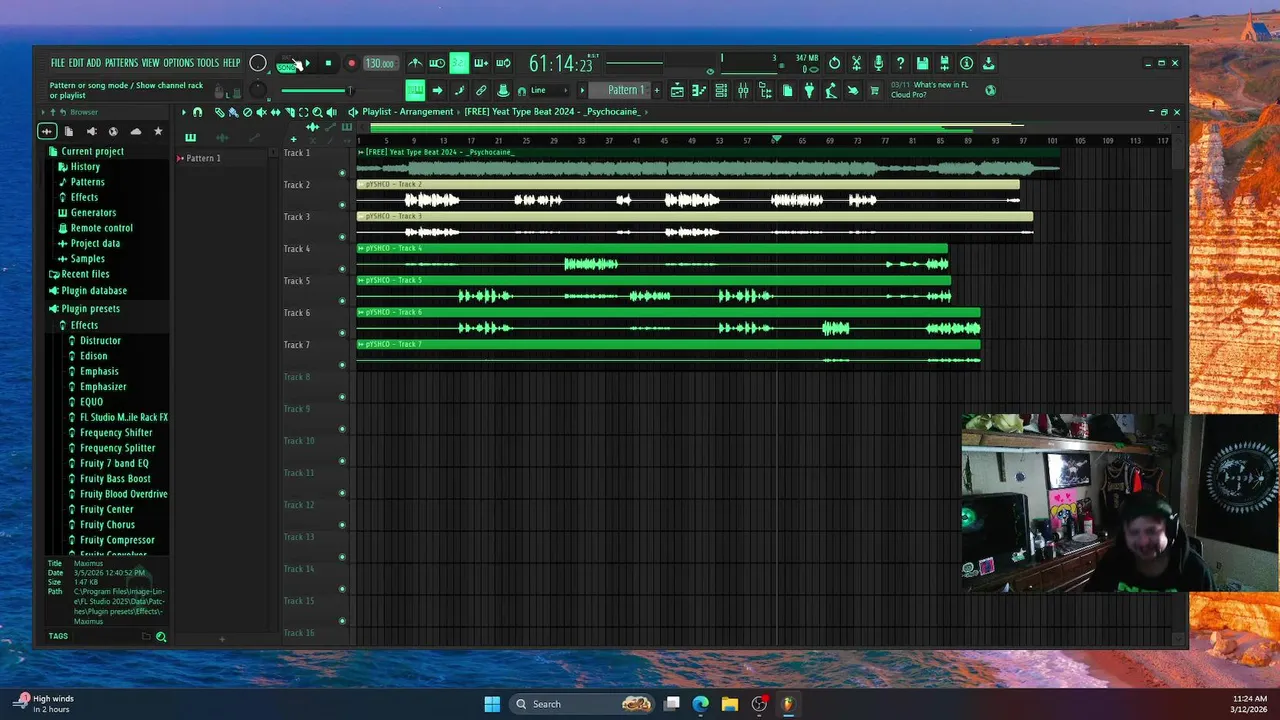Open Windows Start button on taskbar

click(492, 704)
